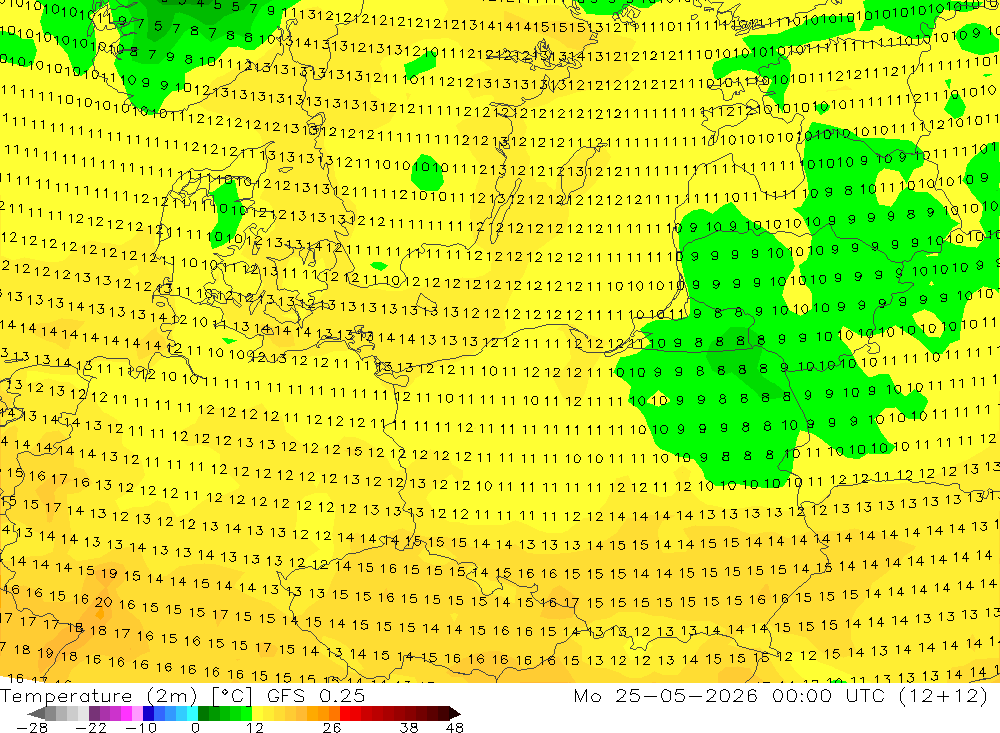Screen dimensions: 1000x733
Task: Click the cyan segment of the color scale
Action: (x=192, y=713)
